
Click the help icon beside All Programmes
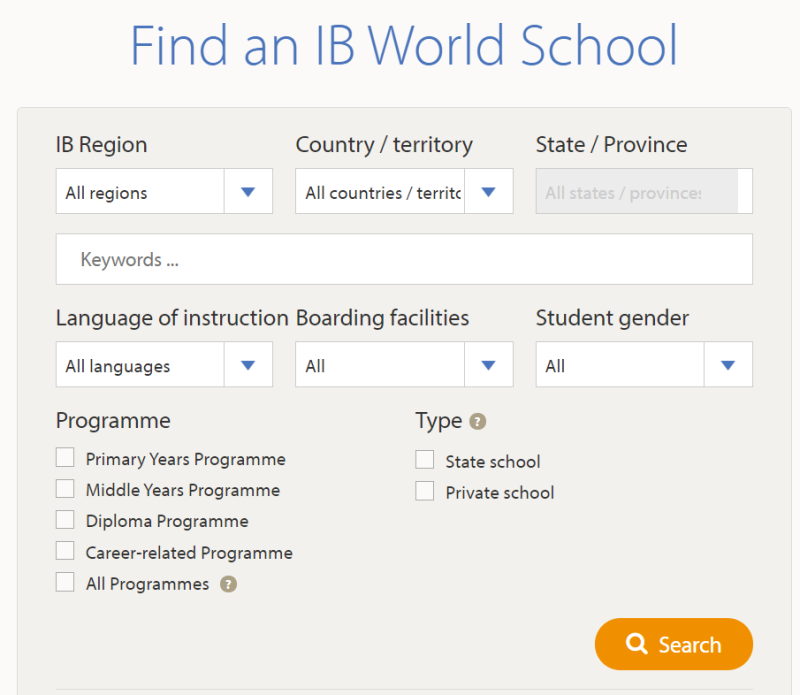click(x=228, y=584)
